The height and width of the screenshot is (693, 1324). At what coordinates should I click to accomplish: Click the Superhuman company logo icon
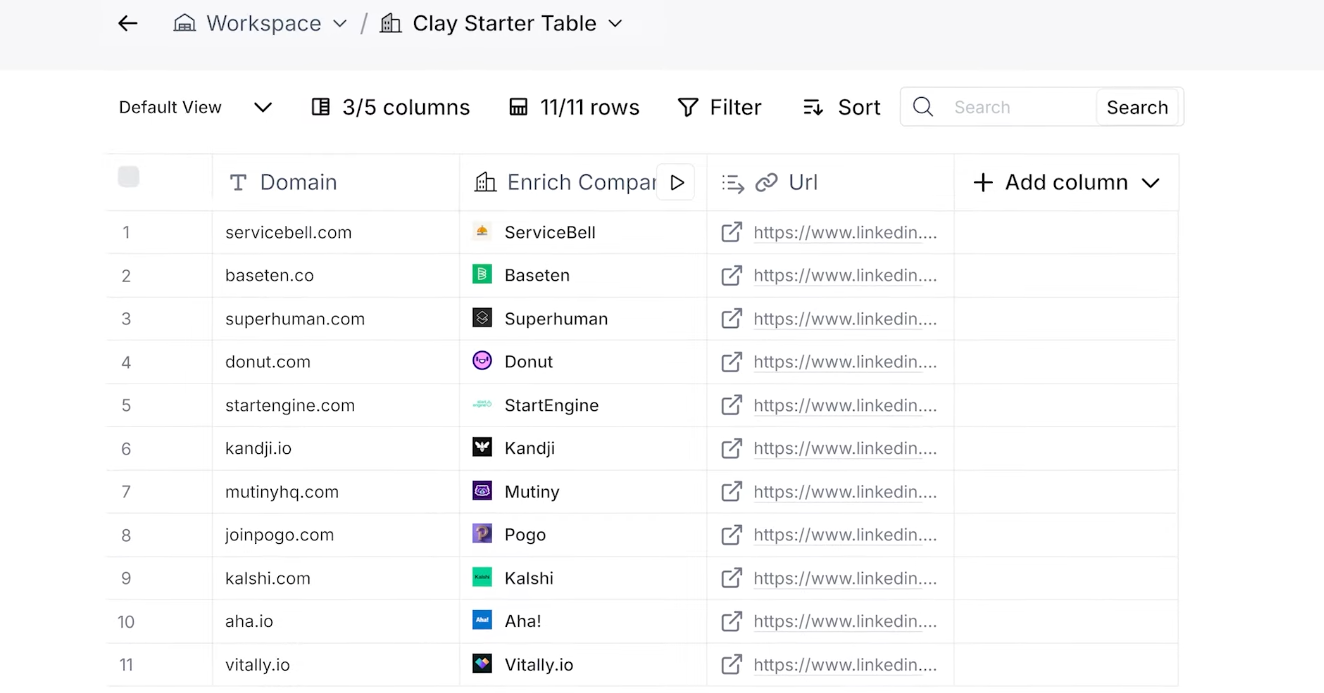coord(482,317)
